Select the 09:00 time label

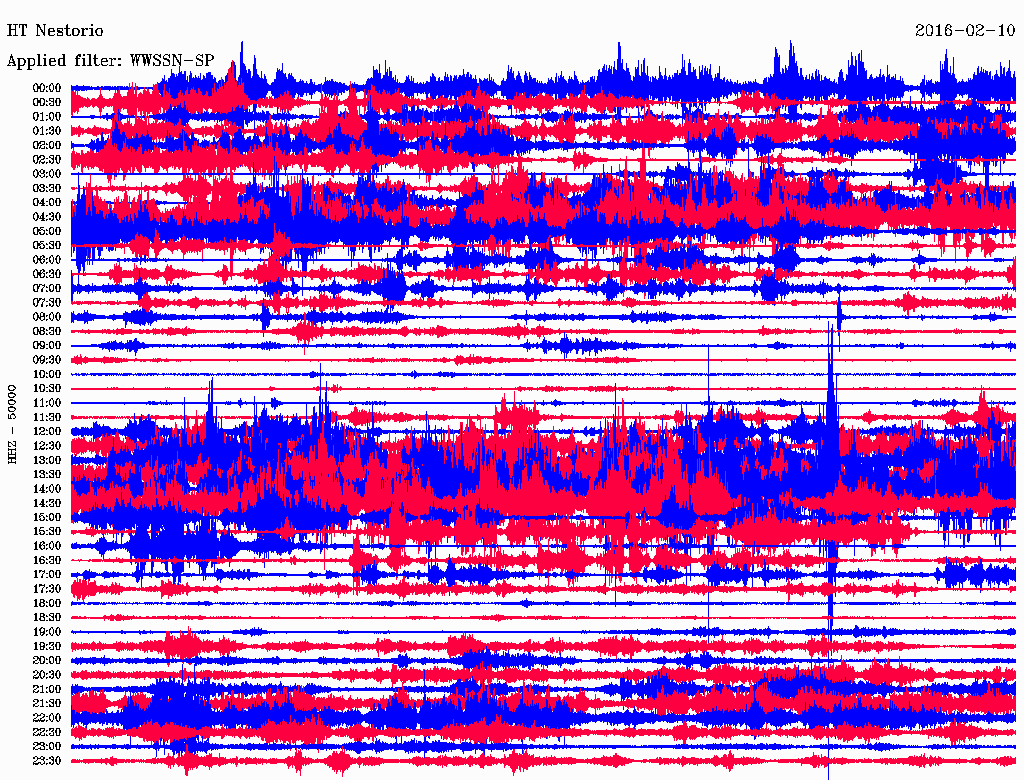point(47,346)
